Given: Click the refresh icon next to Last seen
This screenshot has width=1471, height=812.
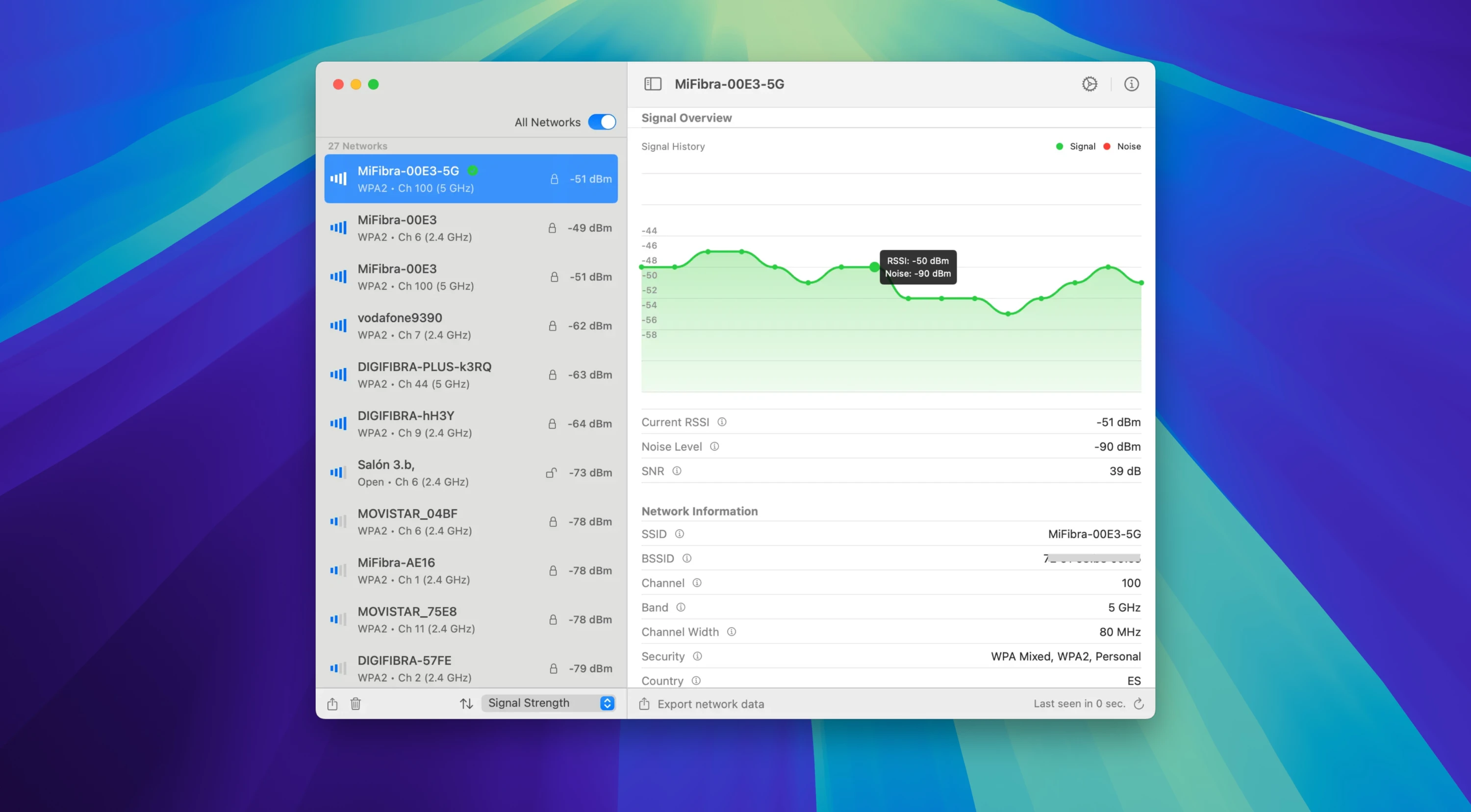Looking at the screenshot, I should [x=1138, y=703].
